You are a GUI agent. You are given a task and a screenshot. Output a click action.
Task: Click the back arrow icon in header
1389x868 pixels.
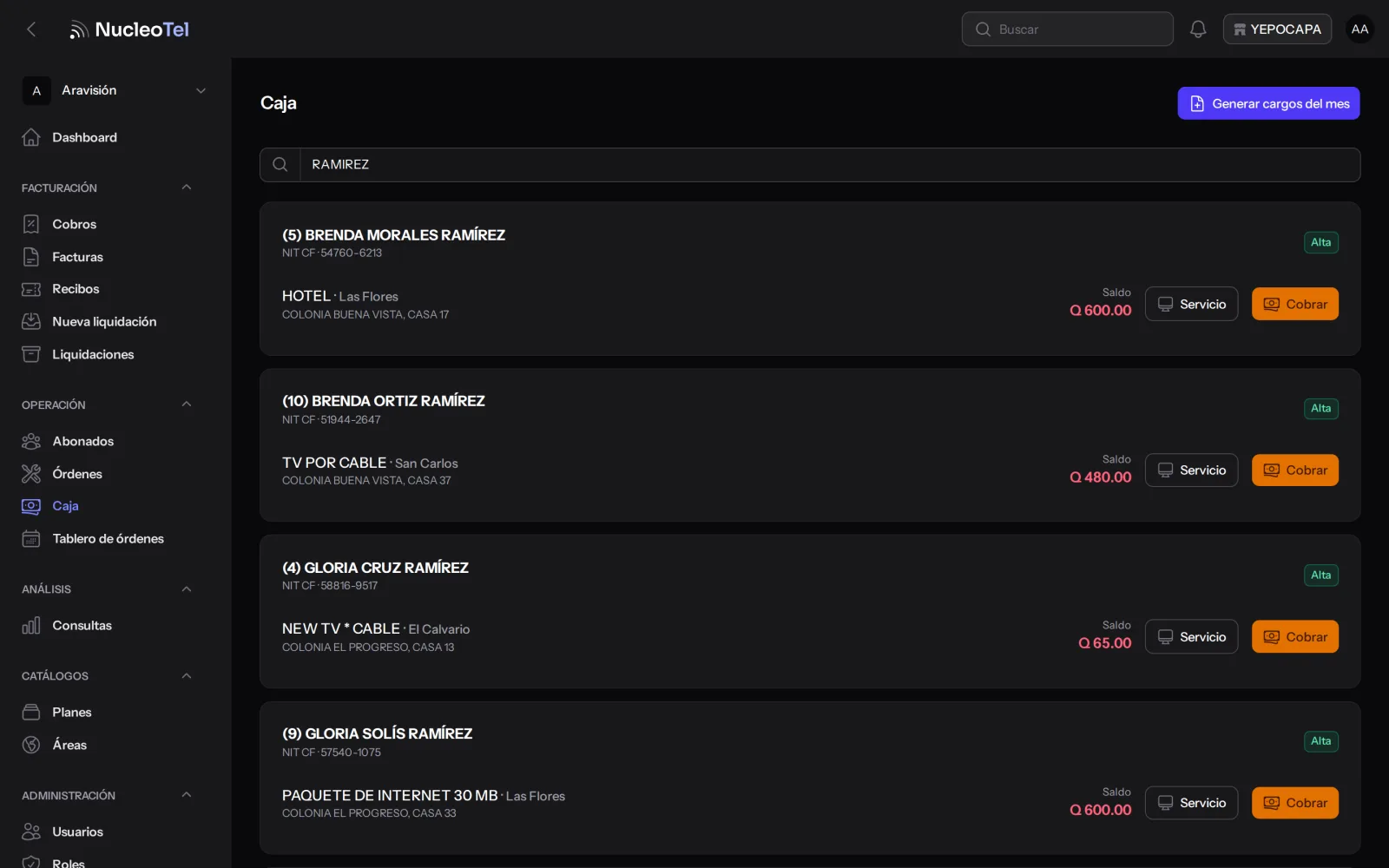31,30
